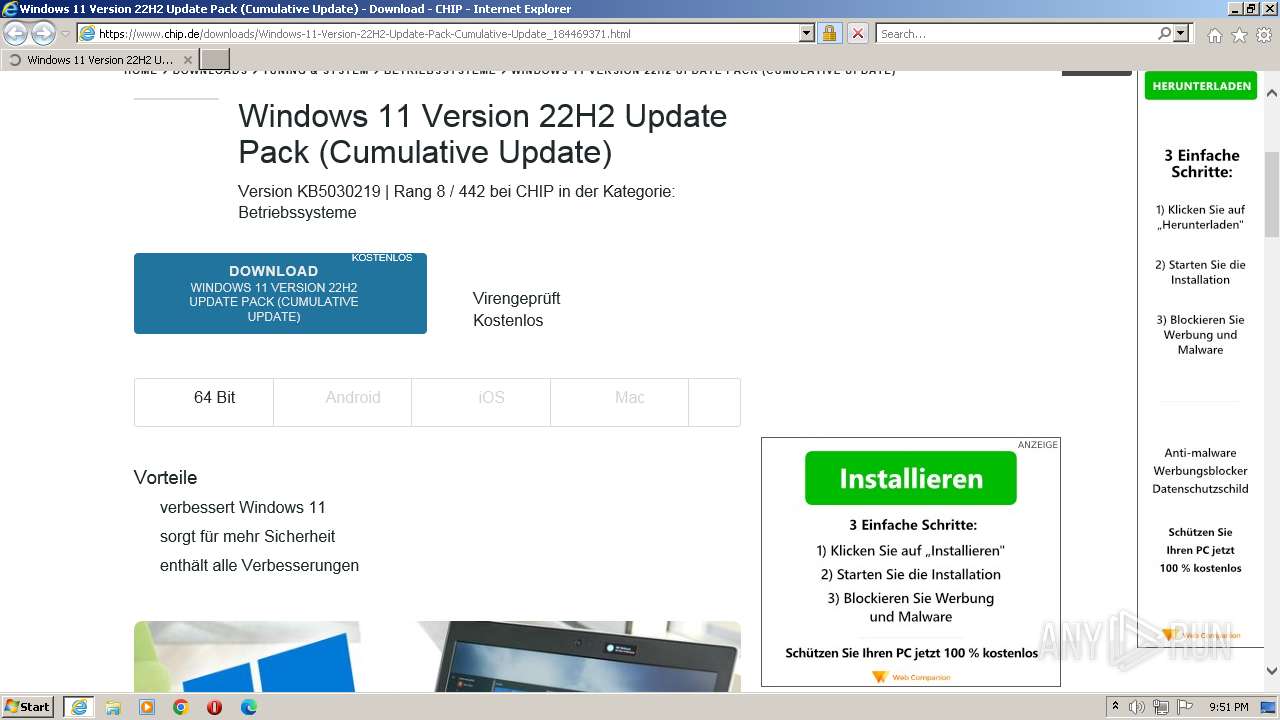Click 'enthält alle Verbesserungen' line
1280x720 pixels.
pos(259,566)
